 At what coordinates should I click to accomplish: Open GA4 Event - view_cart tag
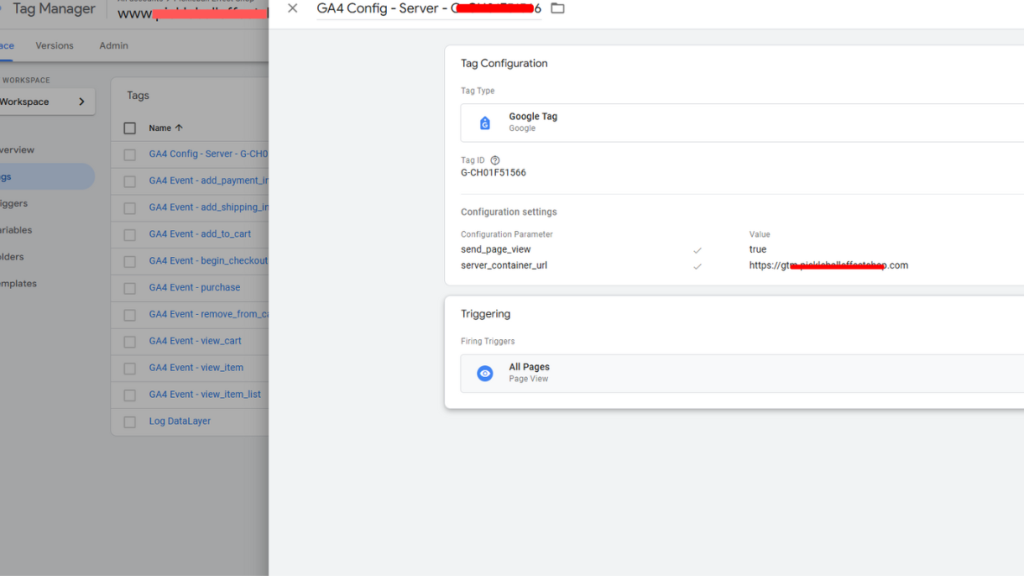pos(195,341)
